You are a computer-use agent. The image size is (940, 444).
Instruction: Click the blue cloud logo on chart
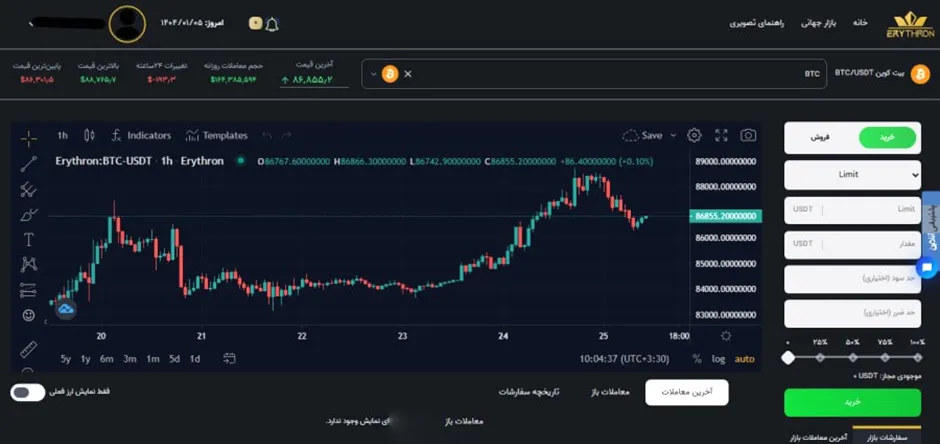coord(66,309)
